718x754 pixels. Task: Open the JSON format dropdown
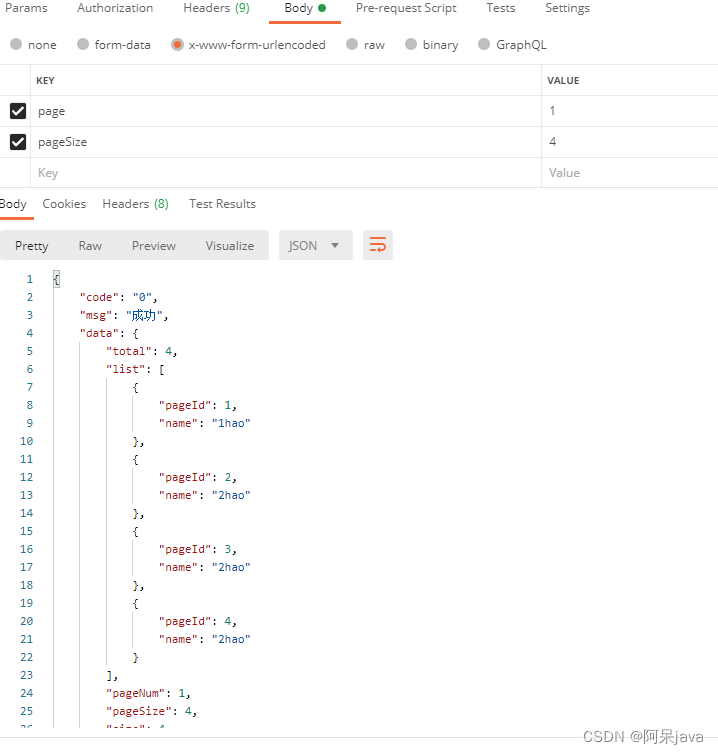[315, 245]
